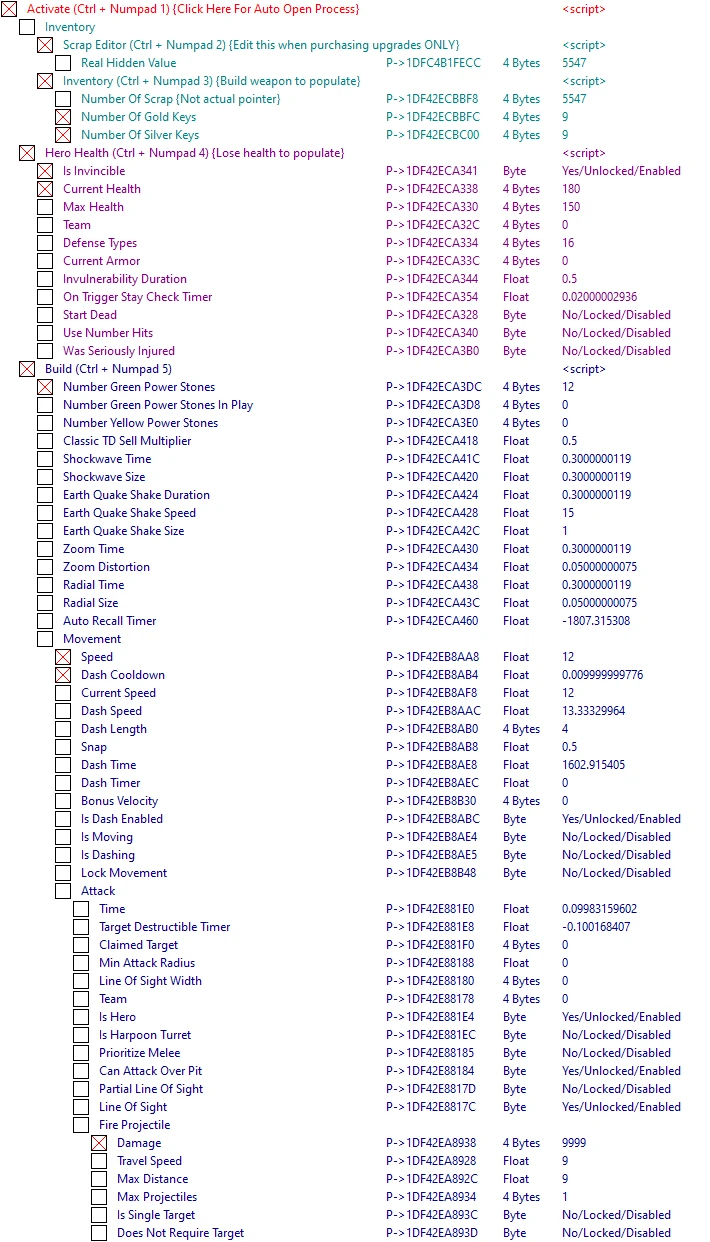This screenshot has height=1242, width=710.
Task: Uncheck the Damage checkbox under Fire Projectile
Action: tap(99, 1143)
